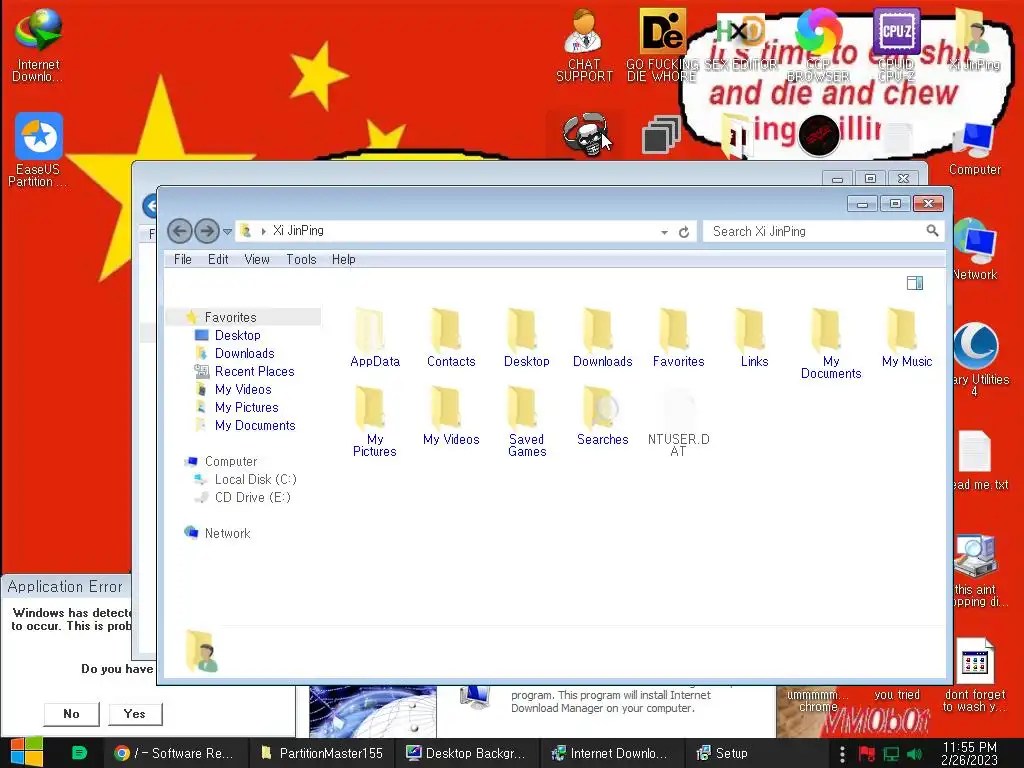Open the Chrome Software taskbar item
The height and width of the screenshot is (768, 1024).
(175, 753)
